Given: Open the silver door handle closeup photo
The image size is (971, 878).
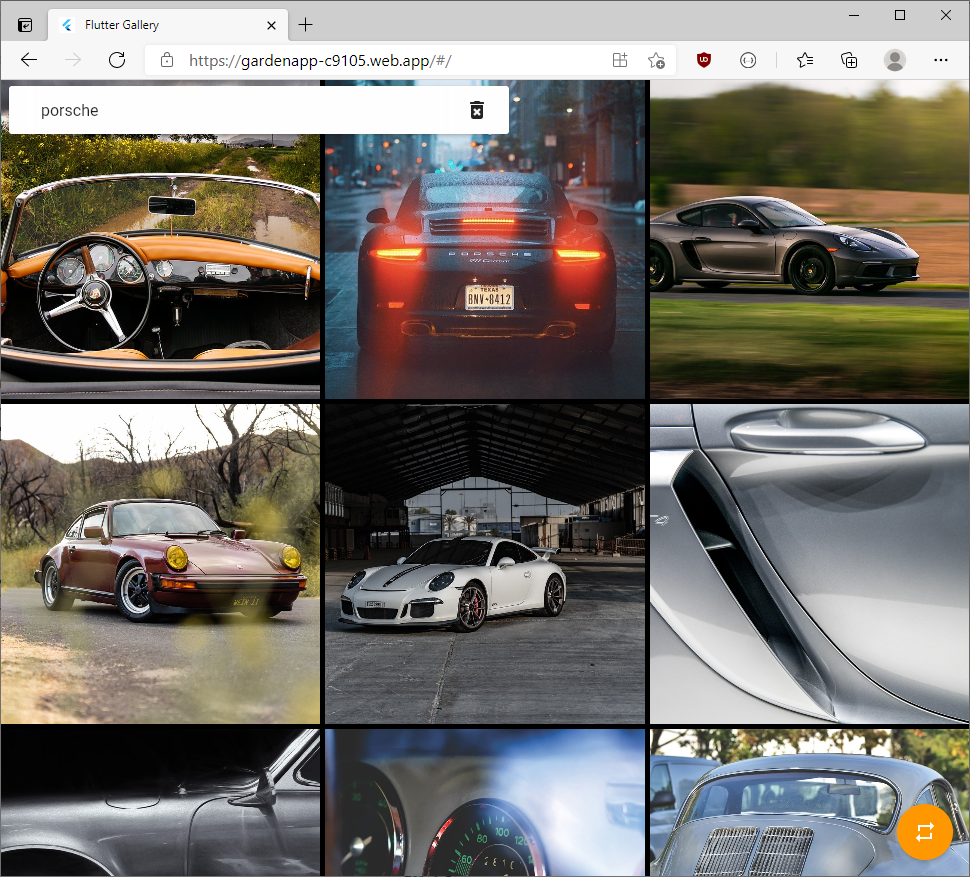Looking at the screenshot, I should click(809, 564).
